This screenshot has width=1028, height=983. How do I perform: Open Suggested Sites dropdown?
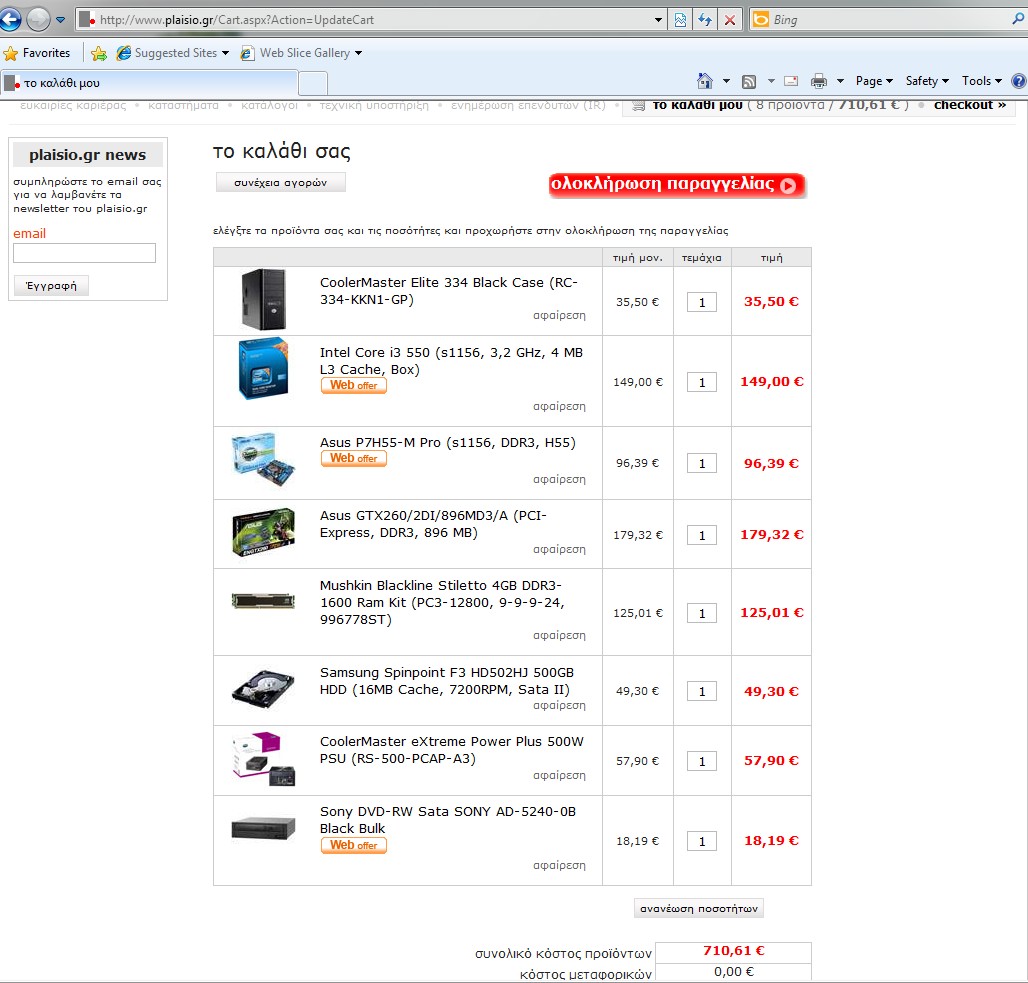[172, 53]
